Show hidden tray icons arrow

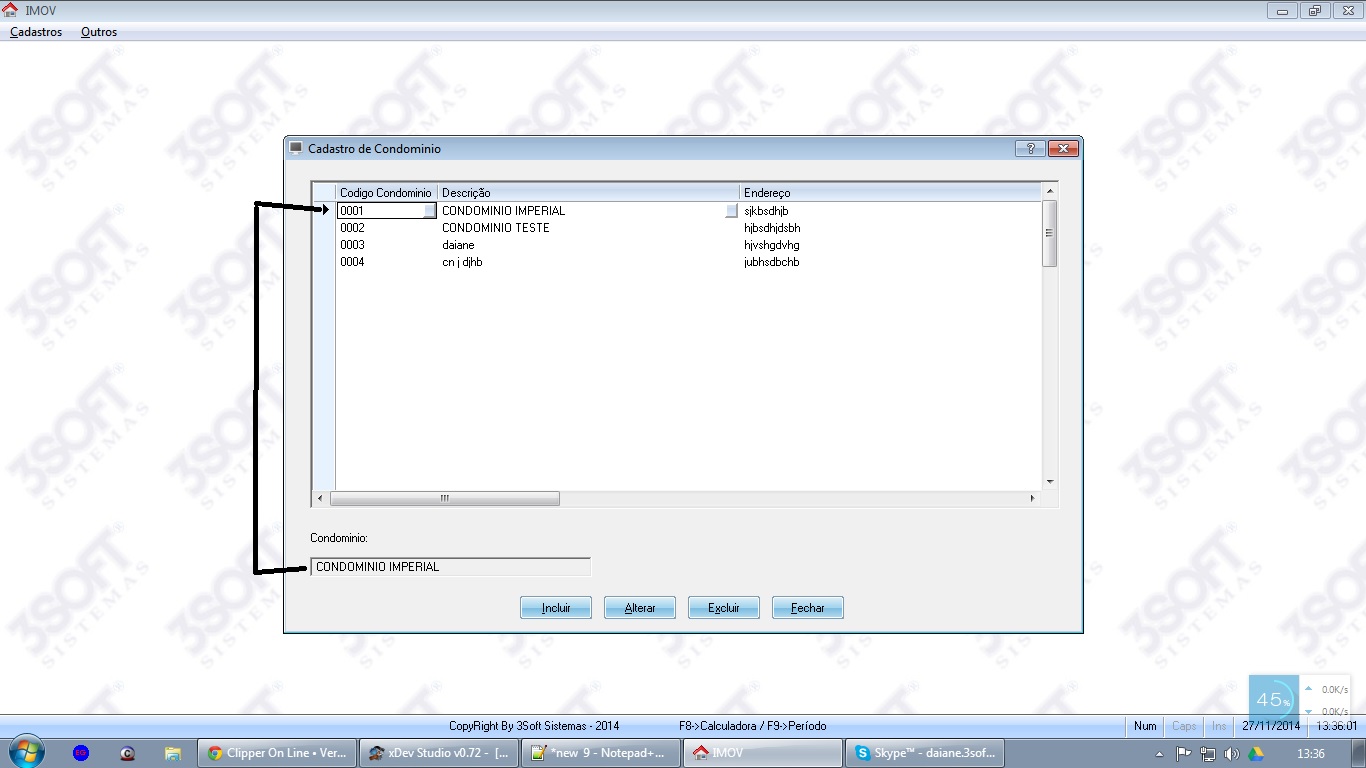click(1159, 754)
